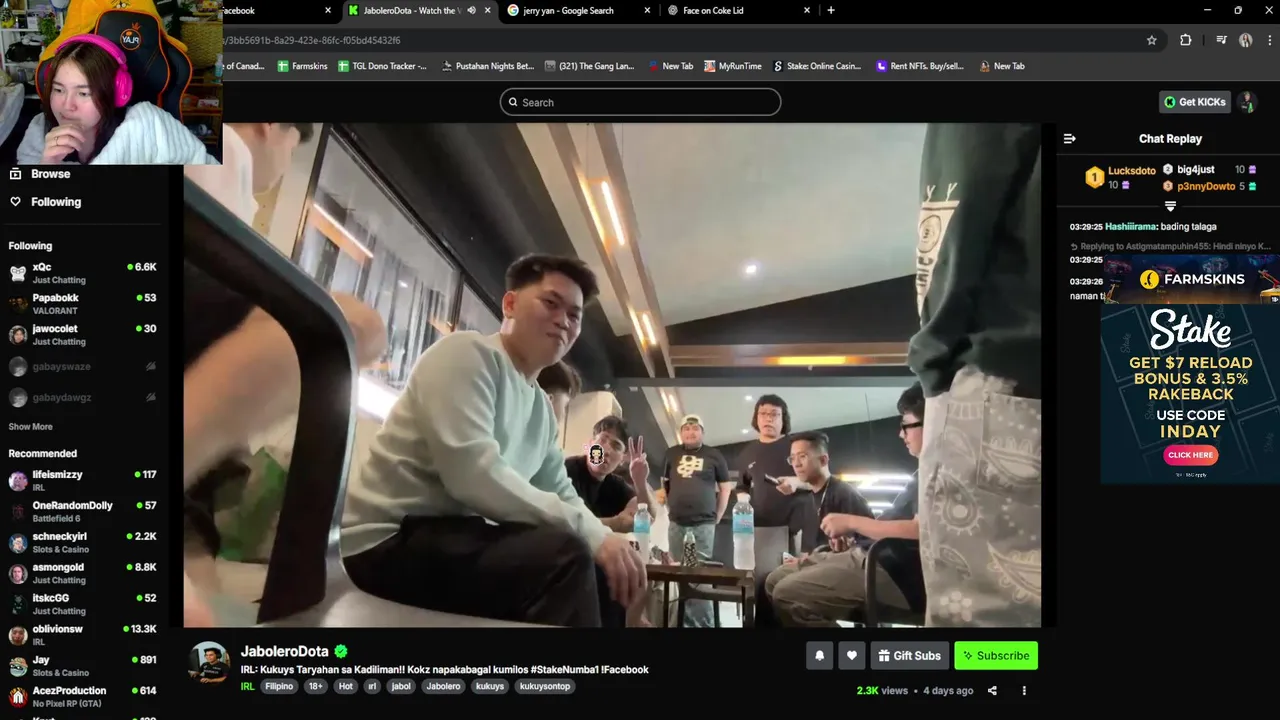
Task: Open offline gabayswaze channel
Action: 82,367
